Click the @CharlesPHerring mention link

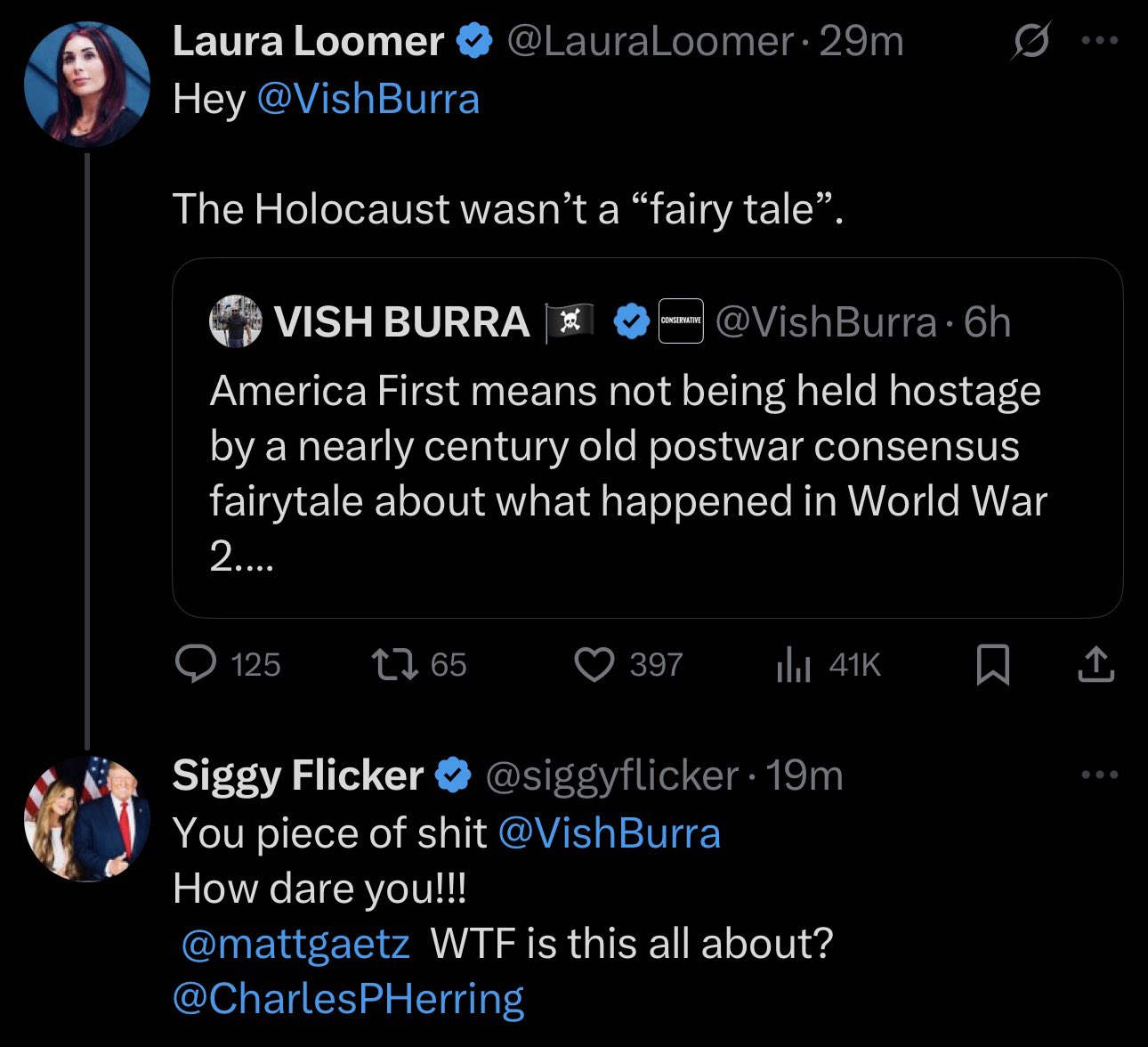[348, 999]
